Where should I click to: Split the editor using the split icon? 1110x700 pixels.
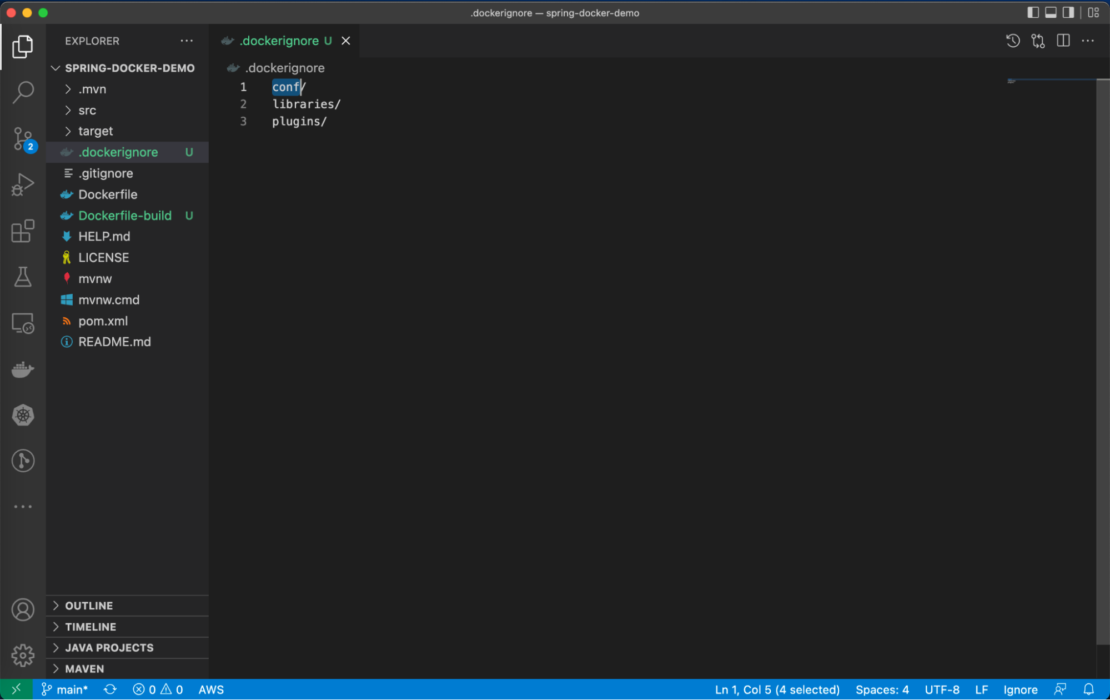click(1063, 41)
